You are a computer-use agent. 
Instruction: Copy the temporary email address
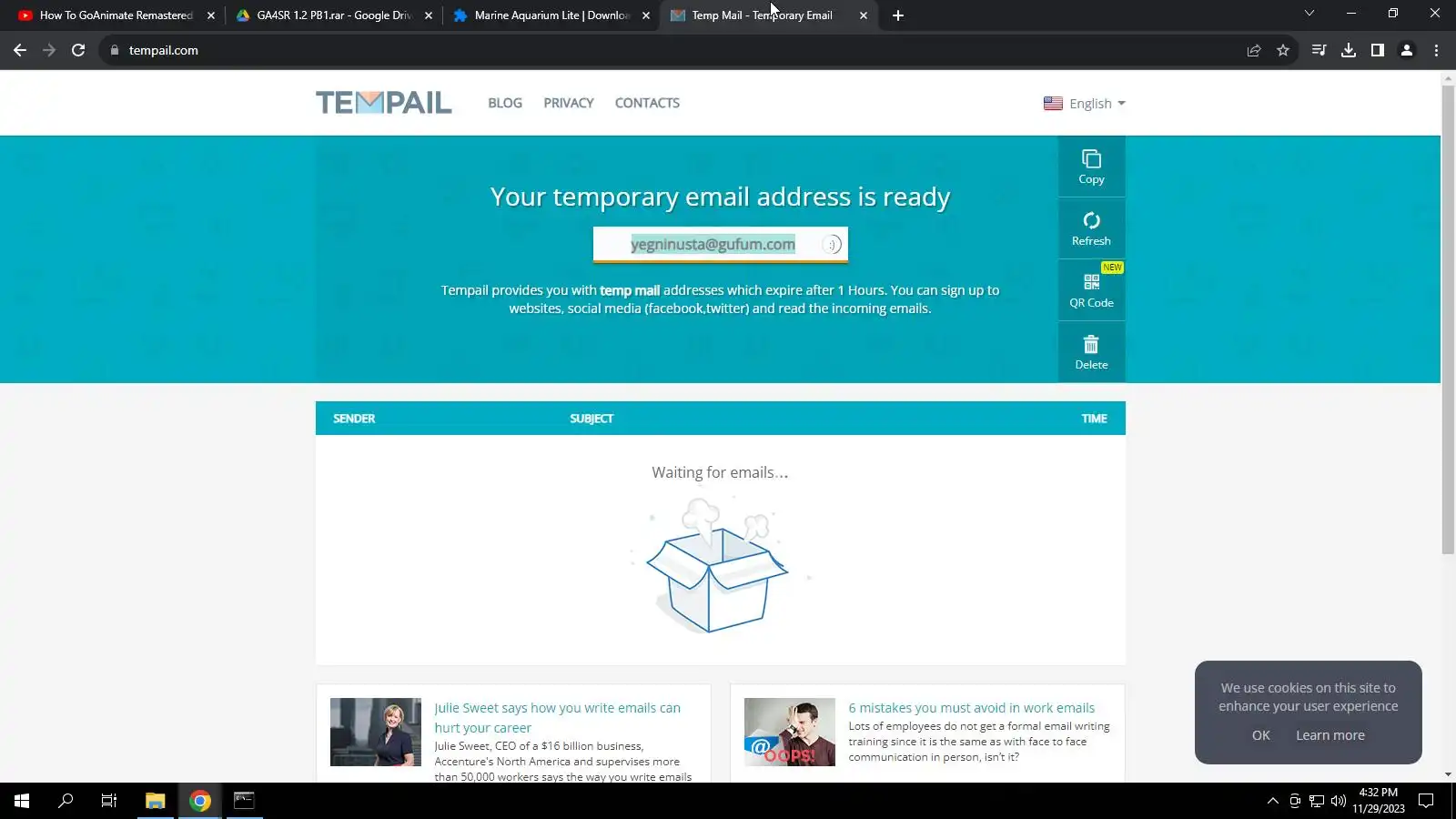pos(1091,167)
